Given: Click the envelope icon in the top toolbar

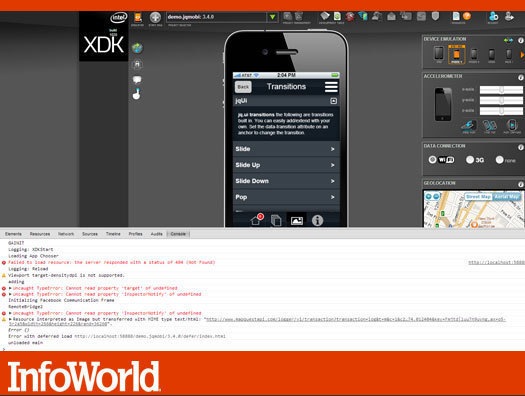Looking at the screenshot, I should 391,16.
